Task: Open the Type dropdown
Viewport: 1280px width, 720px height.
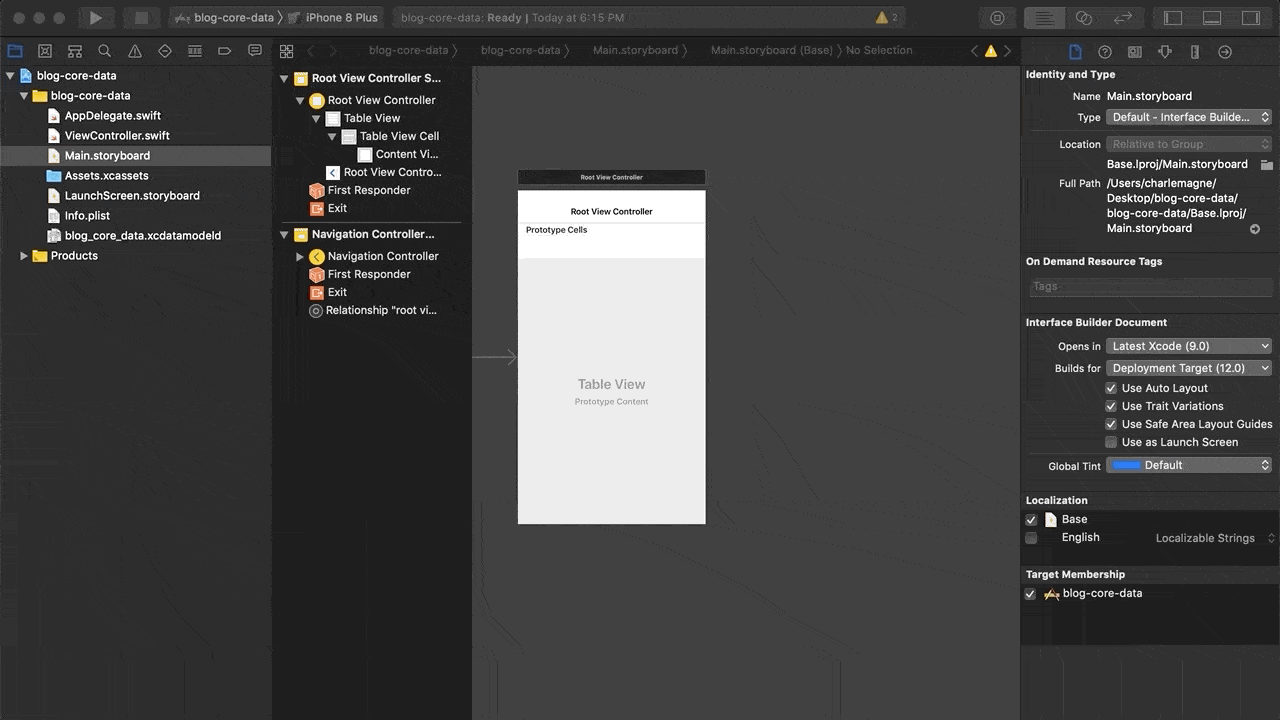Action: coord(1189,117)
